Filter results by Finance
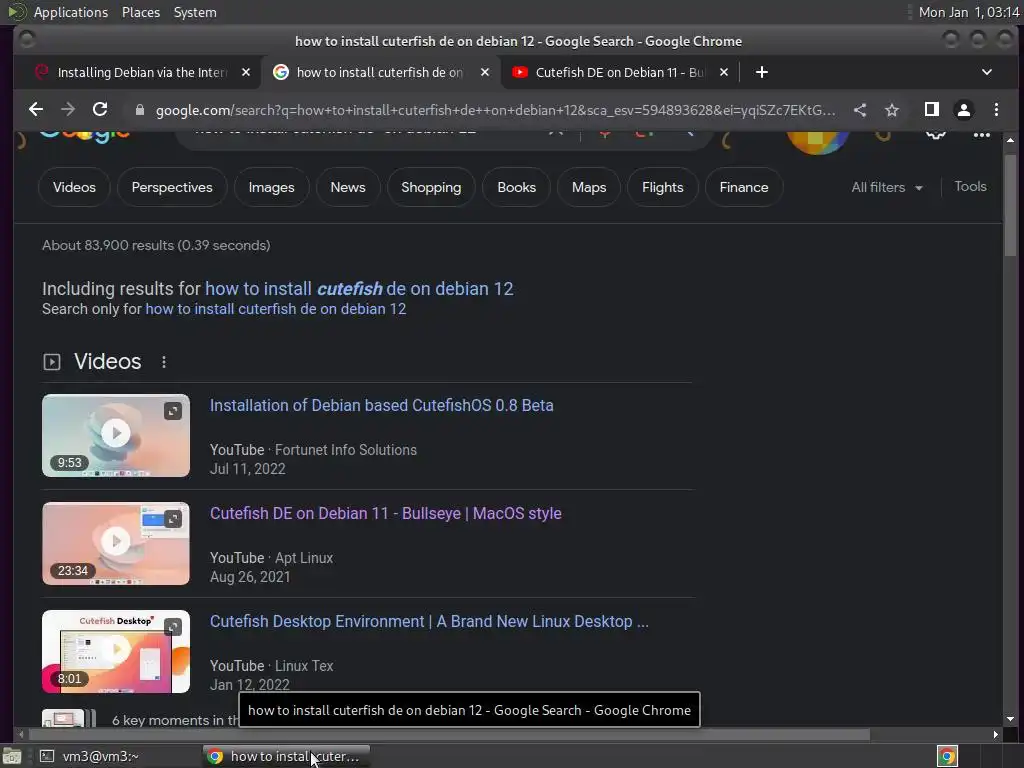Viewport: 1024px width, 768px height. [x=744, y=187]
